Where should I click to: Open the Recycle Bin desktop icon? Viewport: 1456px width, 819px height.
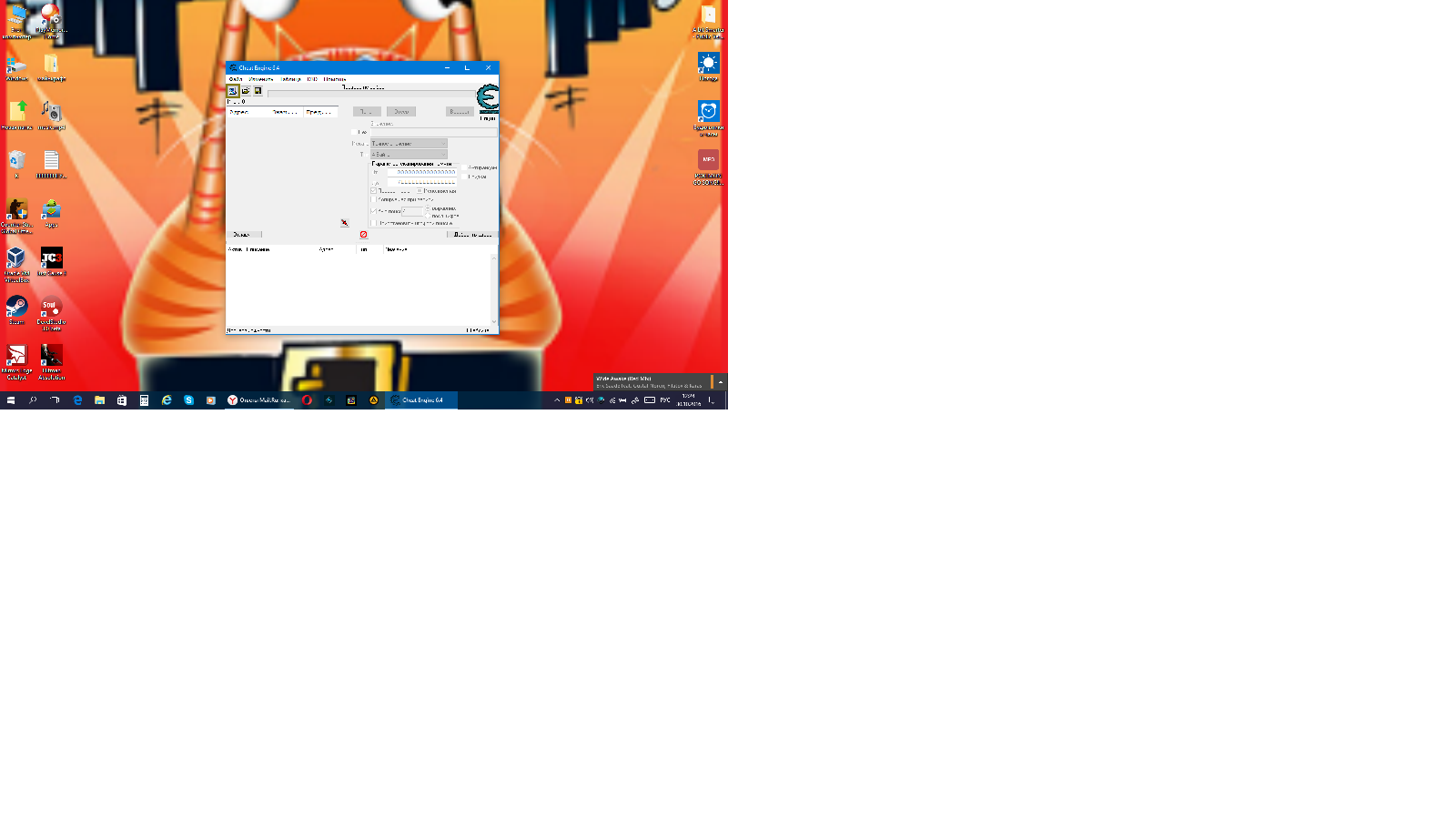coord(16,164)
